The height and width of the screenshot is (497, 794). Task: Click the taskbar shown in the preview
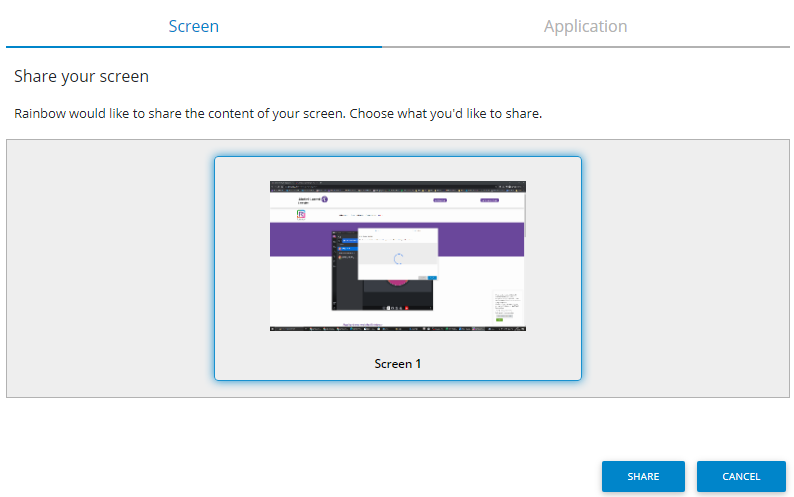(397, 328)
